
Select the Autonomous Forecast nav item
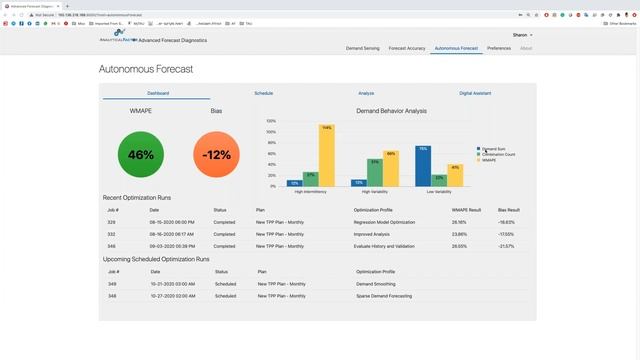[456, 48]
